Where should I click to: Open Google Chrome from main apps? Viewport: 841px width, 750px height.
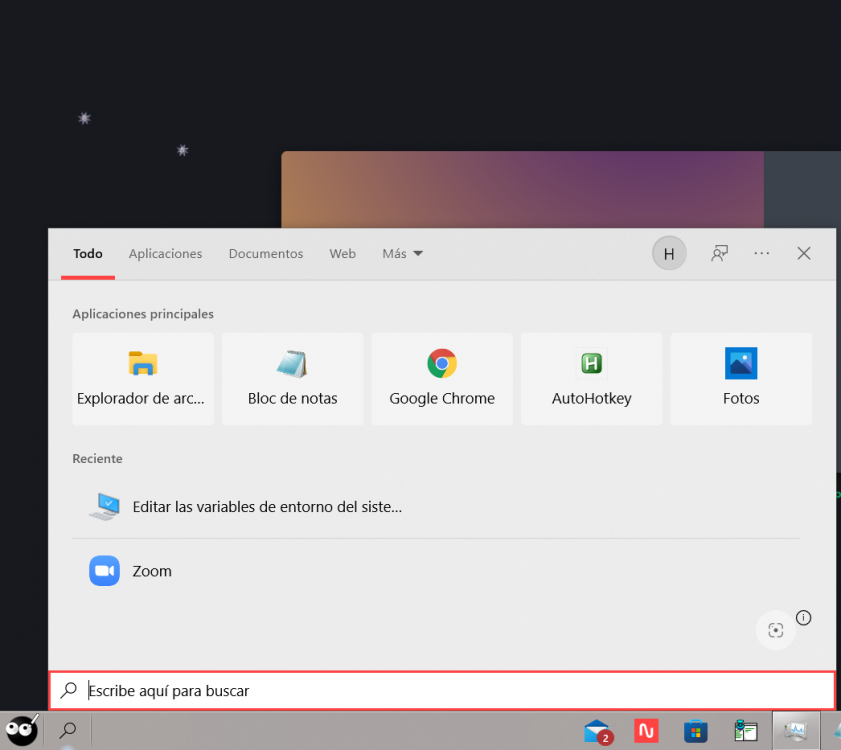442,379
